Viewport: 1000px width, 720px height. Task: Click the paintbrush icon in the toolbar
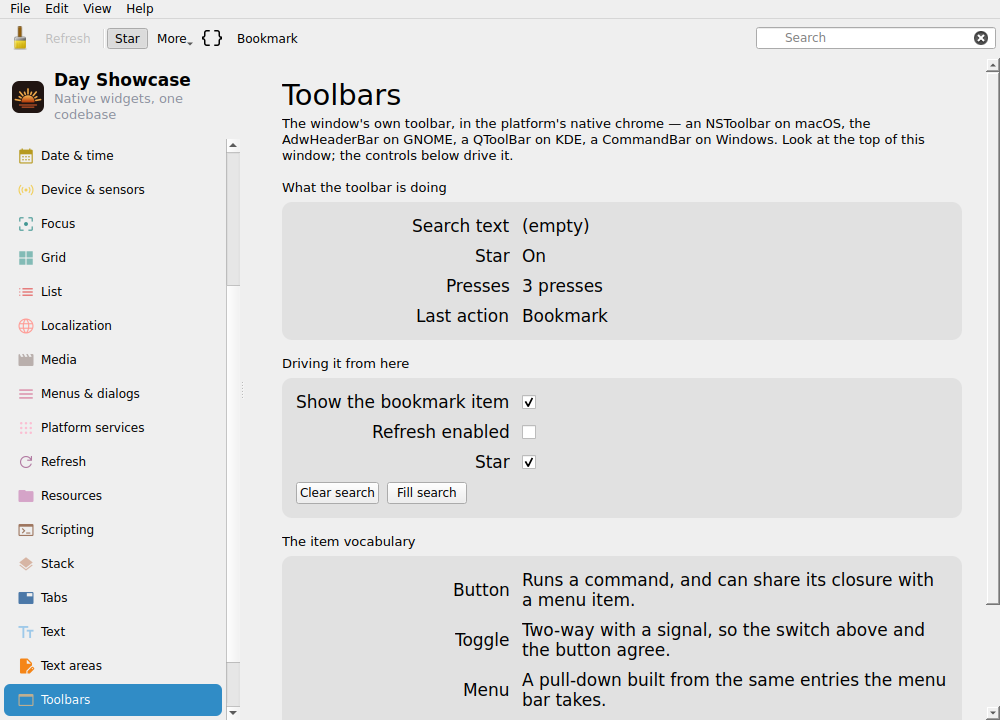click(20, 38)
